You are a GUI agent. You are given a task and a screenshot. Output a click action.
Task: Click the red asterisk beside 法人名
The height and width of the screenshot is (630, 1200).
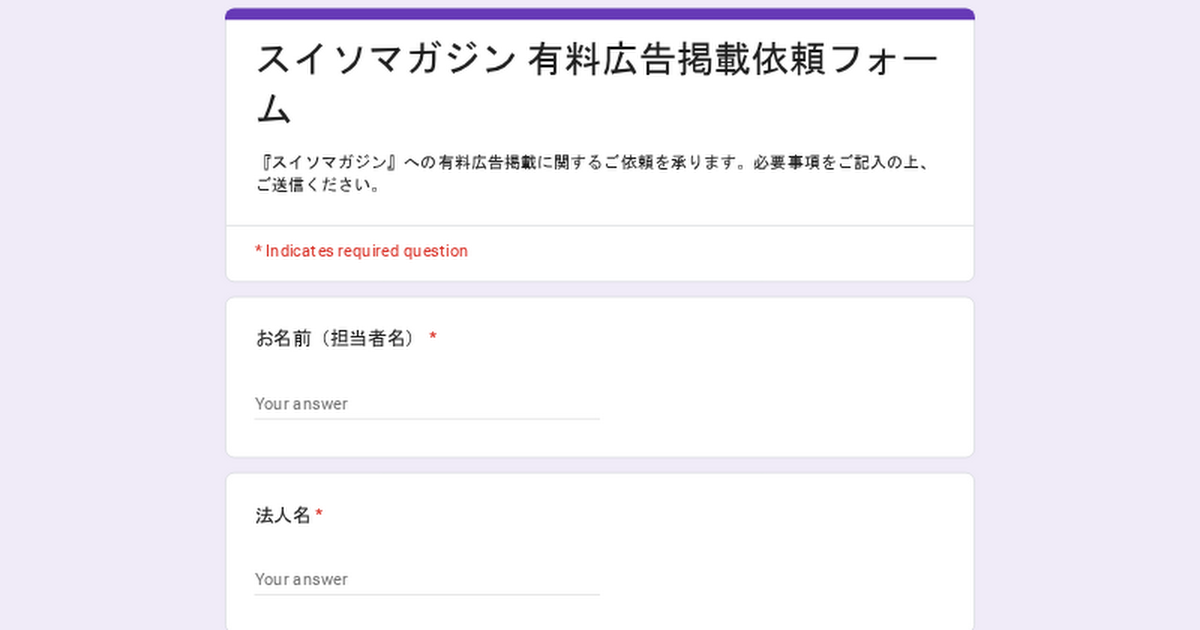[319, 516]
